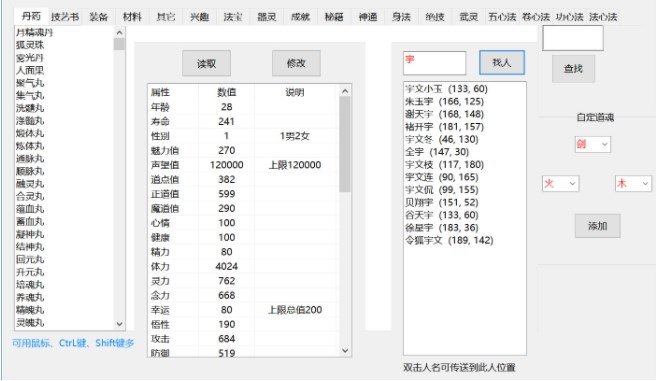The width and height of the screenshot is (656, 381).
Task: Select the 神通 tab
Action: (368, 17)
